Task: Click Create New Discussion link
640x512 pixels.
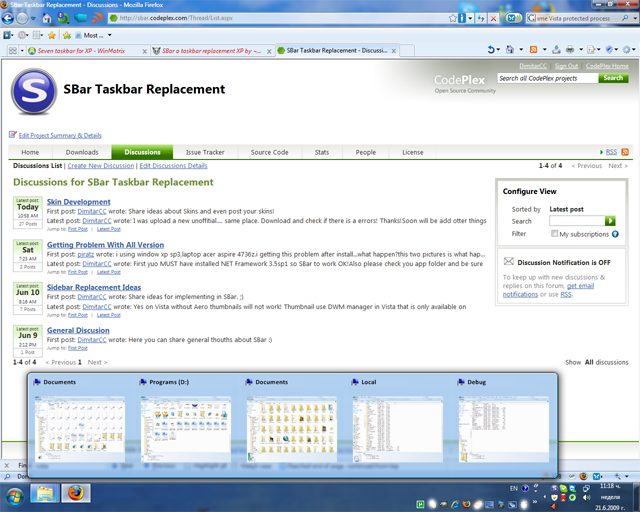Action: 100,165
